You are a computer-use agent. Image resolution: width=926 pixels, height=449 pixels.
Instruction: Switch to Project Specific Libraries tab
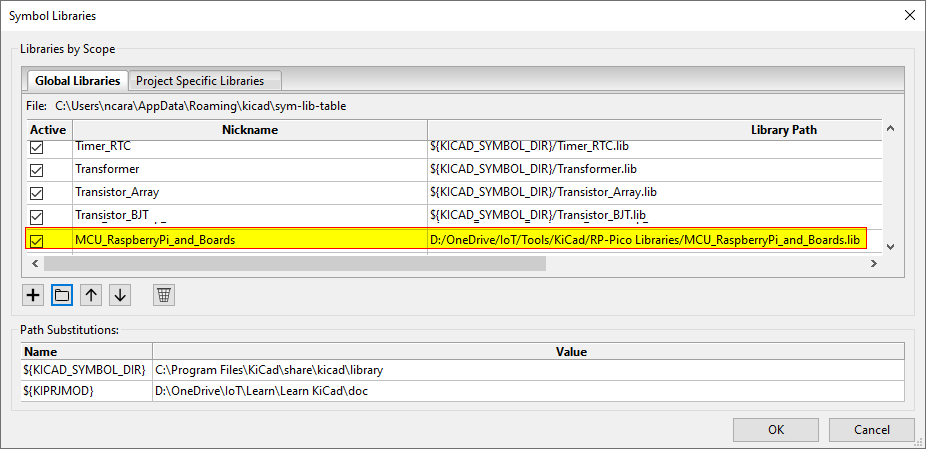click(200, 81)
